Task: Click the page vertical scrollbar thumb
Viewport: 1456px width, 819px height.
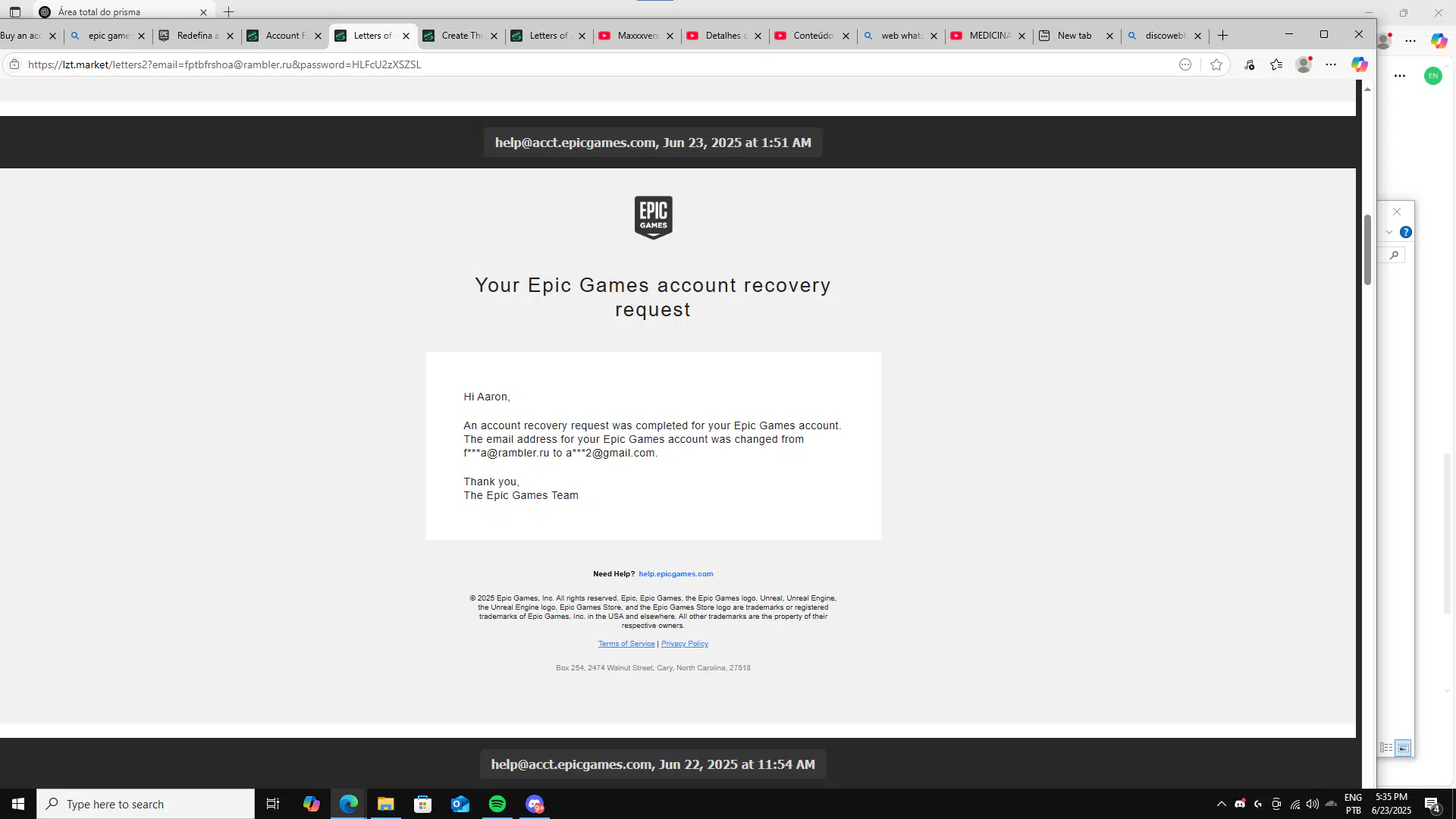Action: tap(1367, 249)
